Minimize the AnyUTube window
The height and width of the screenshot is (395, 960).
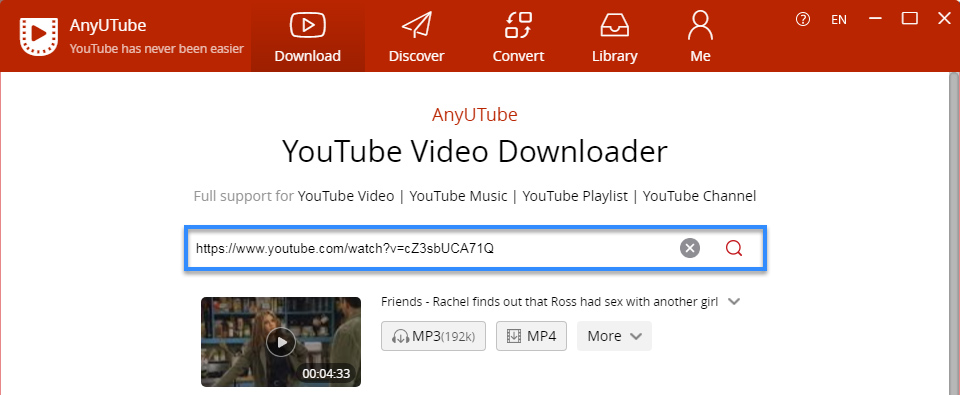tap(876, 19)
